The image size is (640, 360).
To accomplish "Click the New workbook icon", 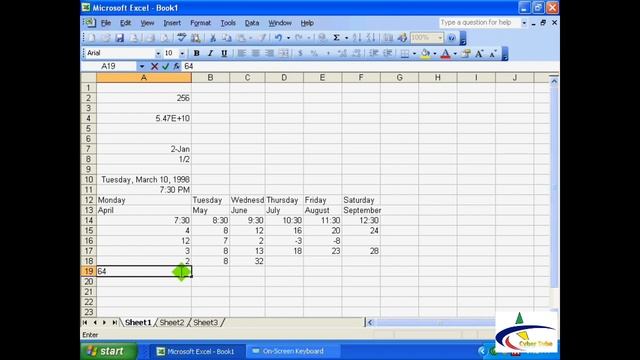I will 92,38.
